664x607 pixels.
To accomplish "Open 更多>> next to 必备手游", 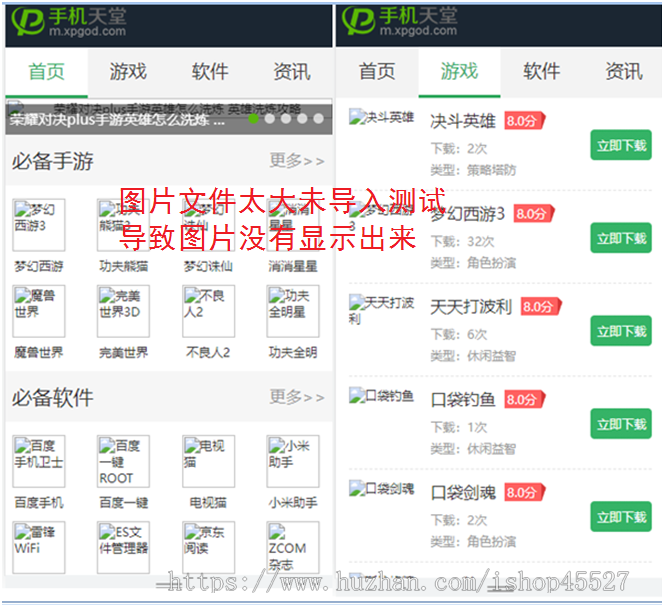I will (297, 161).
